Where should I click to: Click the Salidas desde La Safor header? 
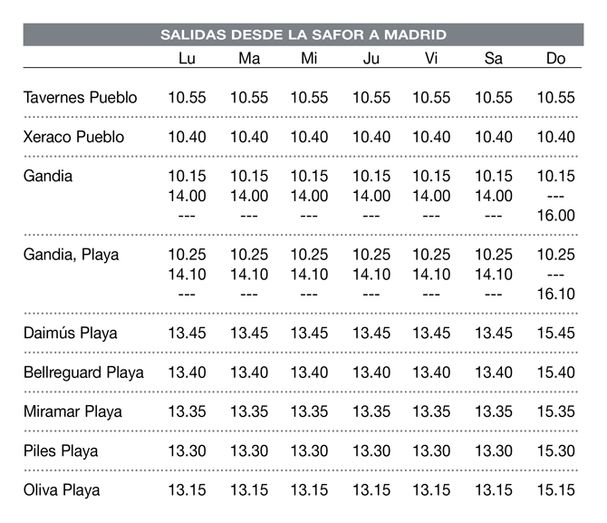tap(304, 34)
